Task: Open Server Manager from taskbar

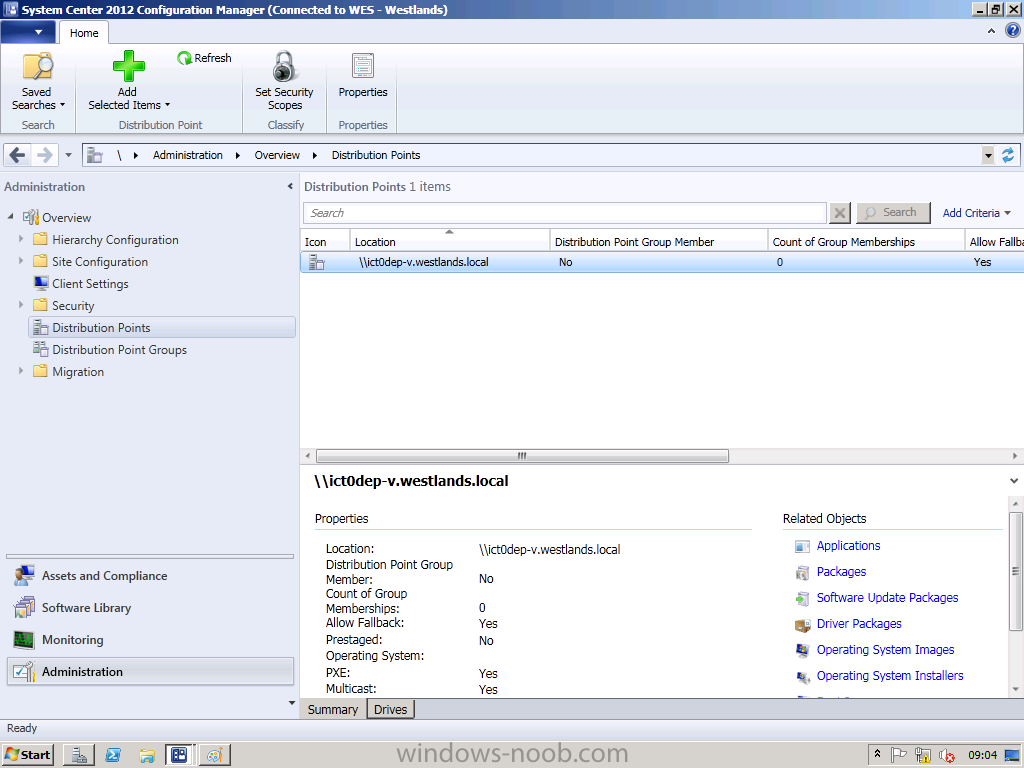Action: click(x=79, y=756)
